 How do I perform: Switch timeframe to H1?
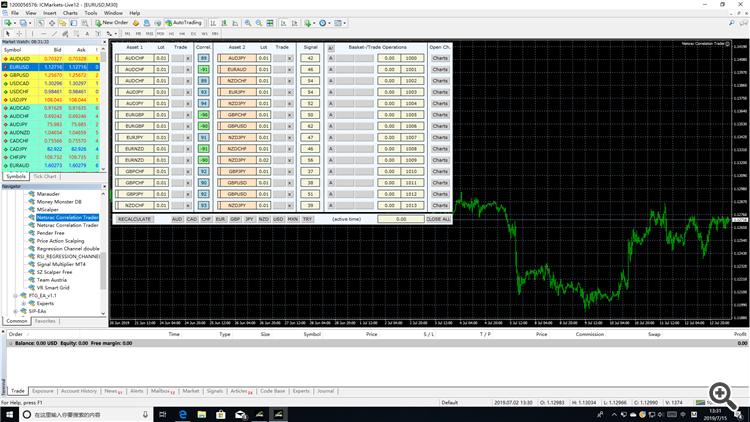(171, 33)
